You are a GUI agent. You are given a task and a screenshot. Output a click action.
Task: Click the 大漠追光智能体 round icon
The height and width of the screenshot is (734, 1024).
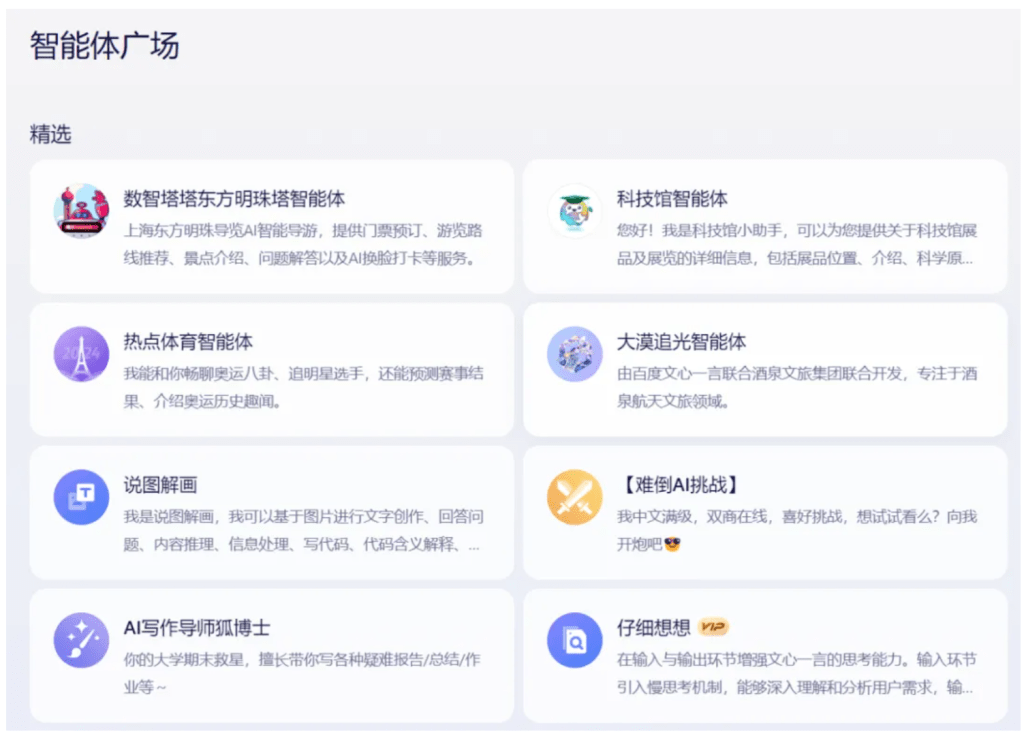click(x=575, y=354)
